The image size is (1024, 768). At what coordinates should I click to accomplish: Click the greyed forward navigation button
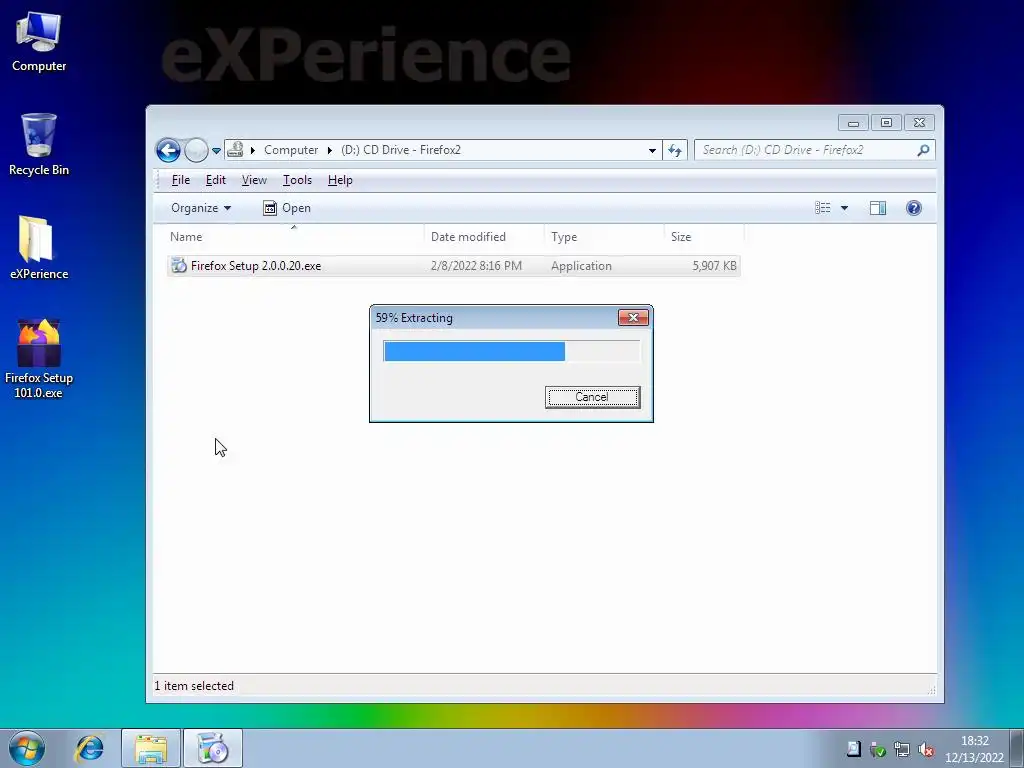coord(196,150)
